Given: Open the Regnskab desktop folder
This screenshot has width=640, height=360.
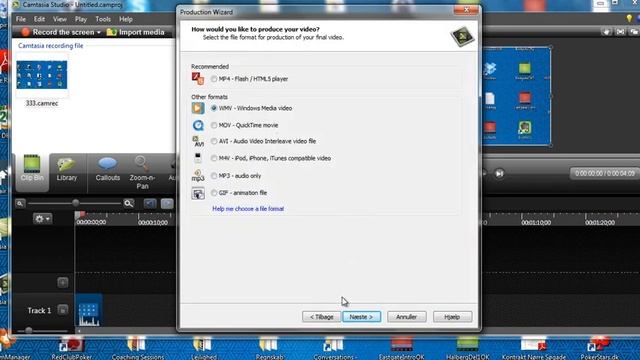Looking at the screenshot, I should click(x=269, y=348).
